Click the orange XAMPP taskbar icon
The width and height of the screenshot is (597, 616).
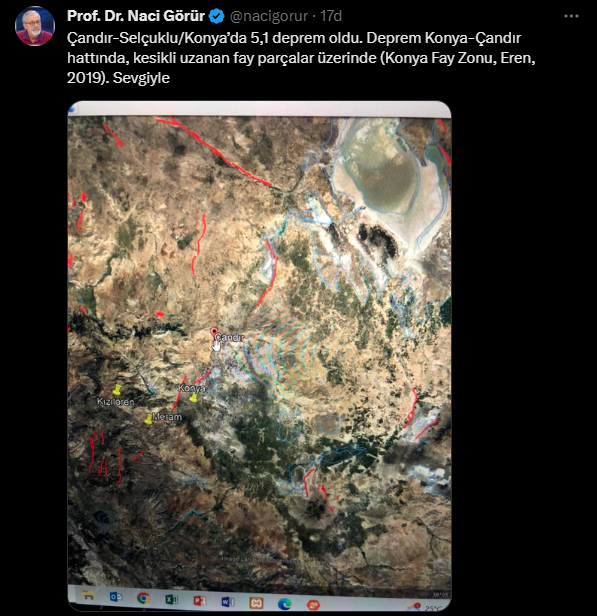(256, 603)
